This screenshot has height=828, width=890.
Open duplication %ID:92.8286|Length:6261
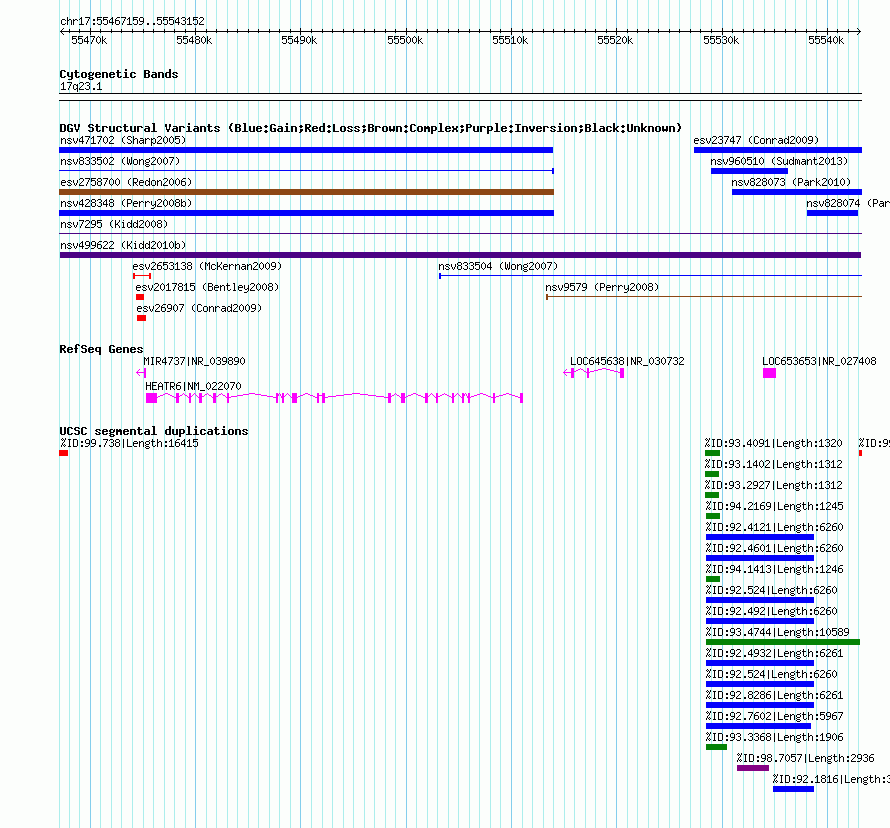tap(760, 705)
